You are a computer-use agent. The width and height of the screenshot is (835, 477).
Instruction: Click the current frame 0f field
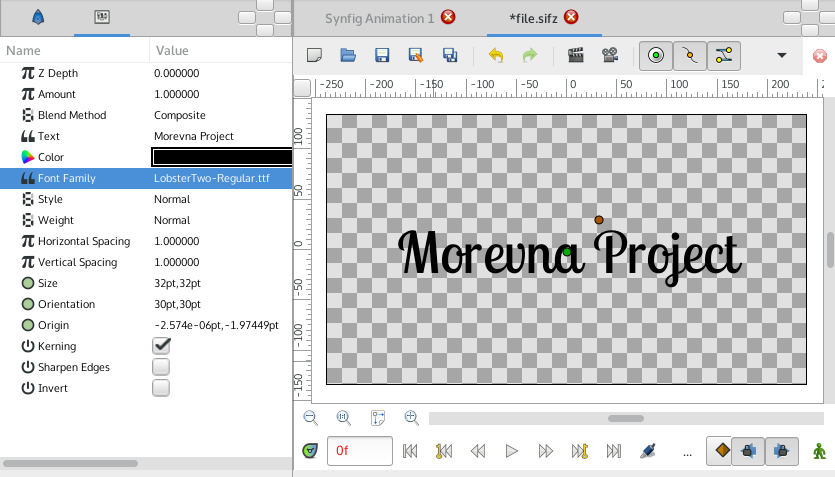(360, 451)
